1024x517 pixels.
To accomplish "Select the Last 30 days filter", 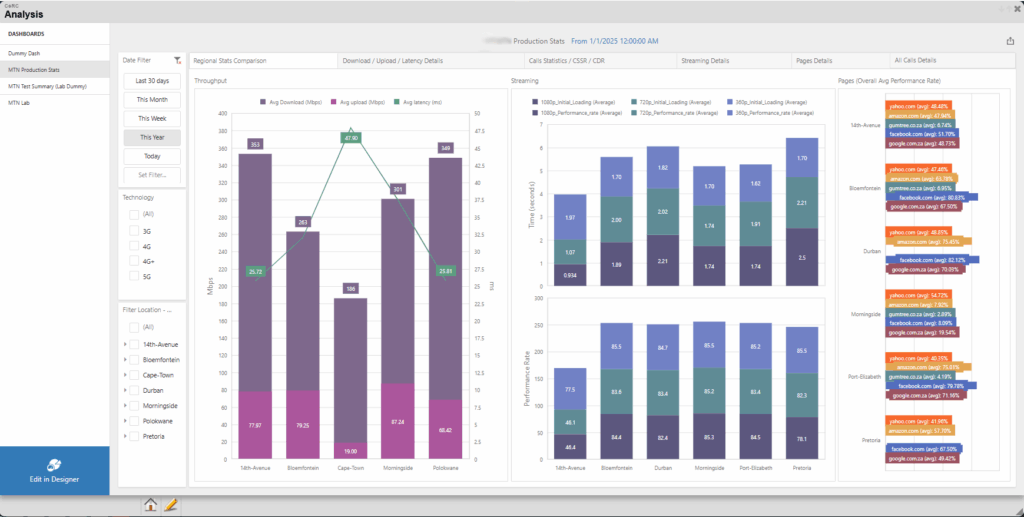I will [x=152, y=81].
